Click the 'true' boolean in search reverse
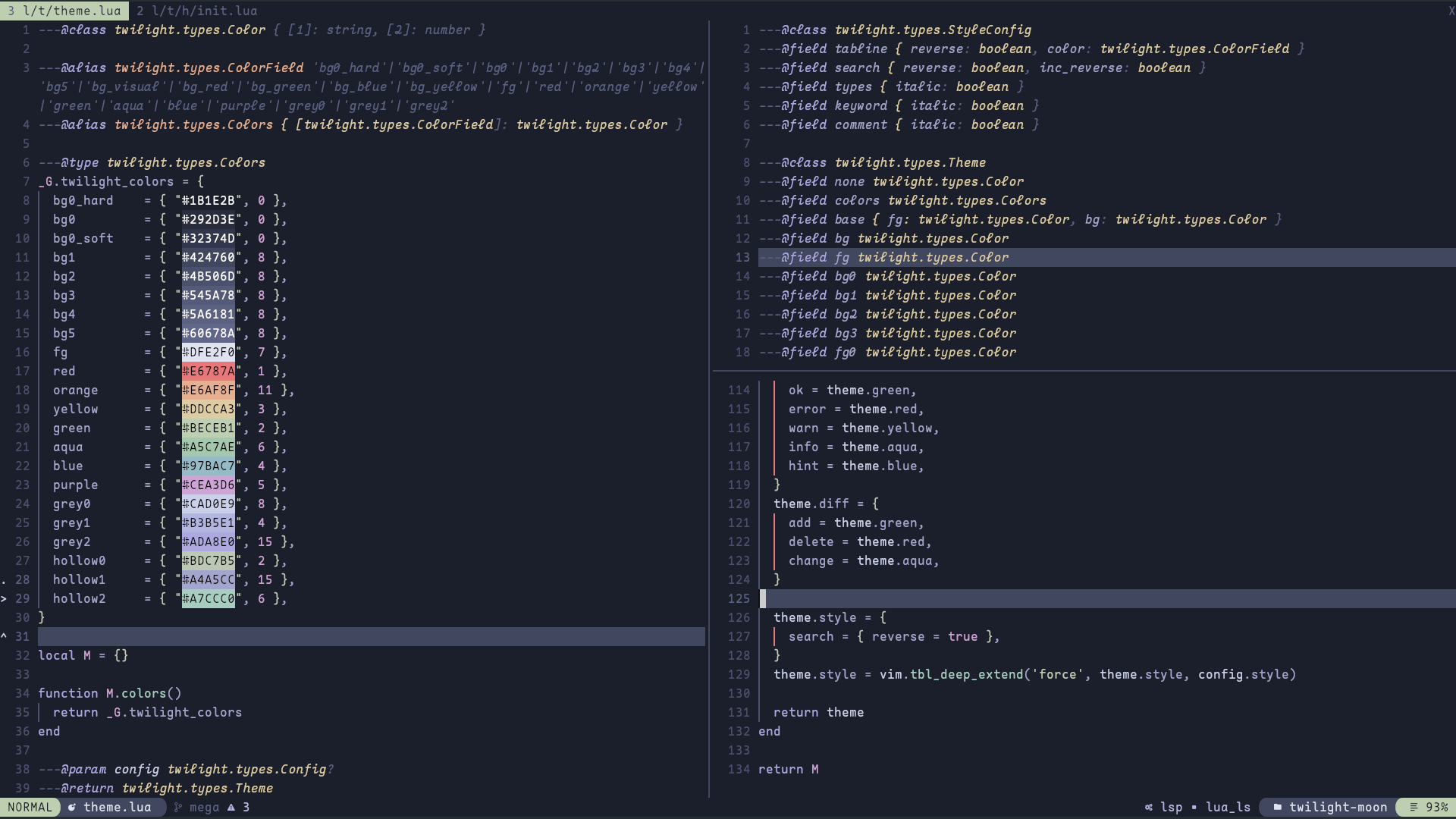Image resolution: width=1456 pixels, height=819 pixels. click(962, 636)
